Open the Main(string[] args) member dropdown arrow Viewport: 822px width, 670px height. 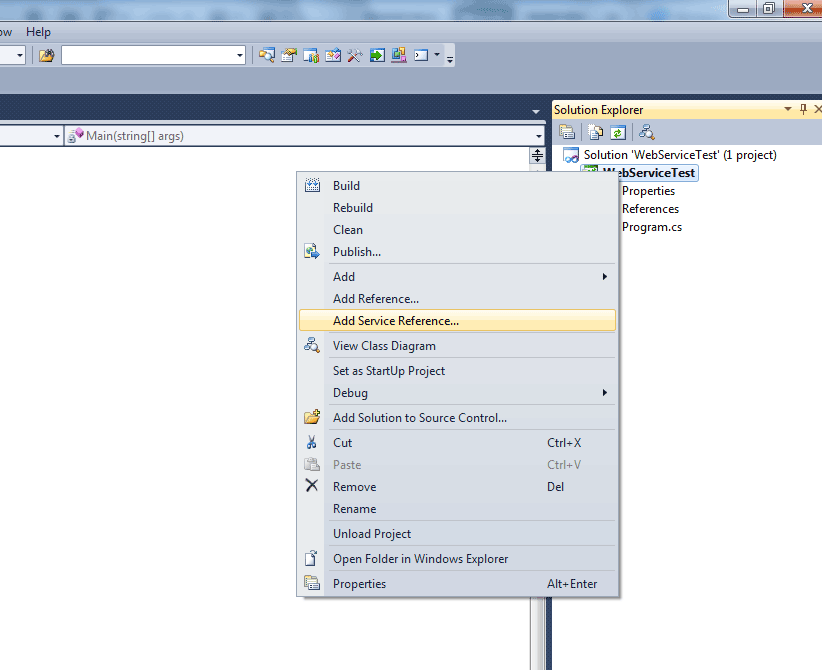538,136
